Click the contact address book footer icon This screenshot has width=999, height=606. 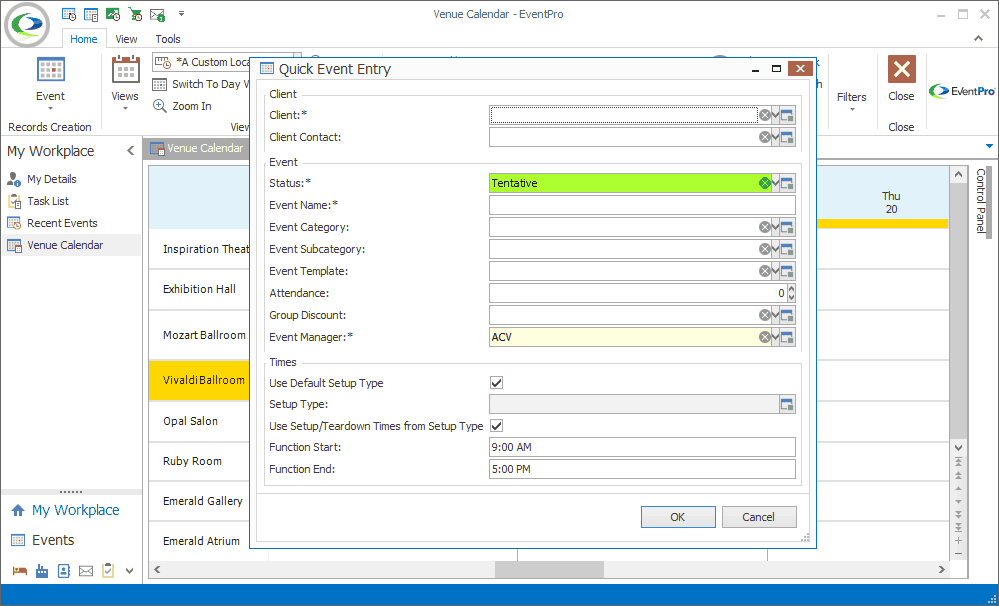(64, 571)
